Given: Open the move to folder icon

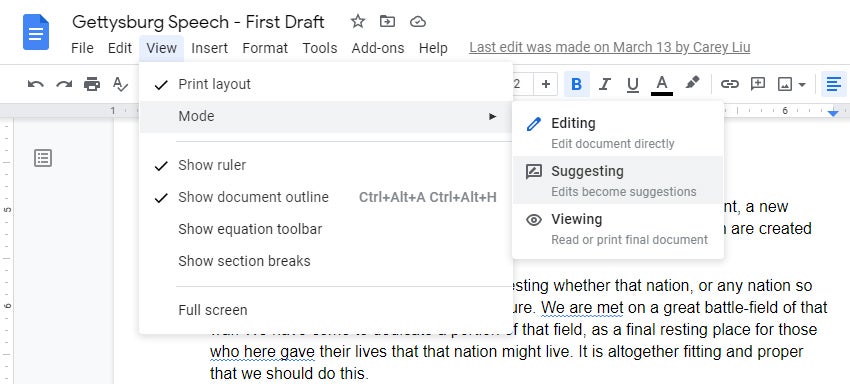Looking at the screenshot, I should tap(387, 22).
